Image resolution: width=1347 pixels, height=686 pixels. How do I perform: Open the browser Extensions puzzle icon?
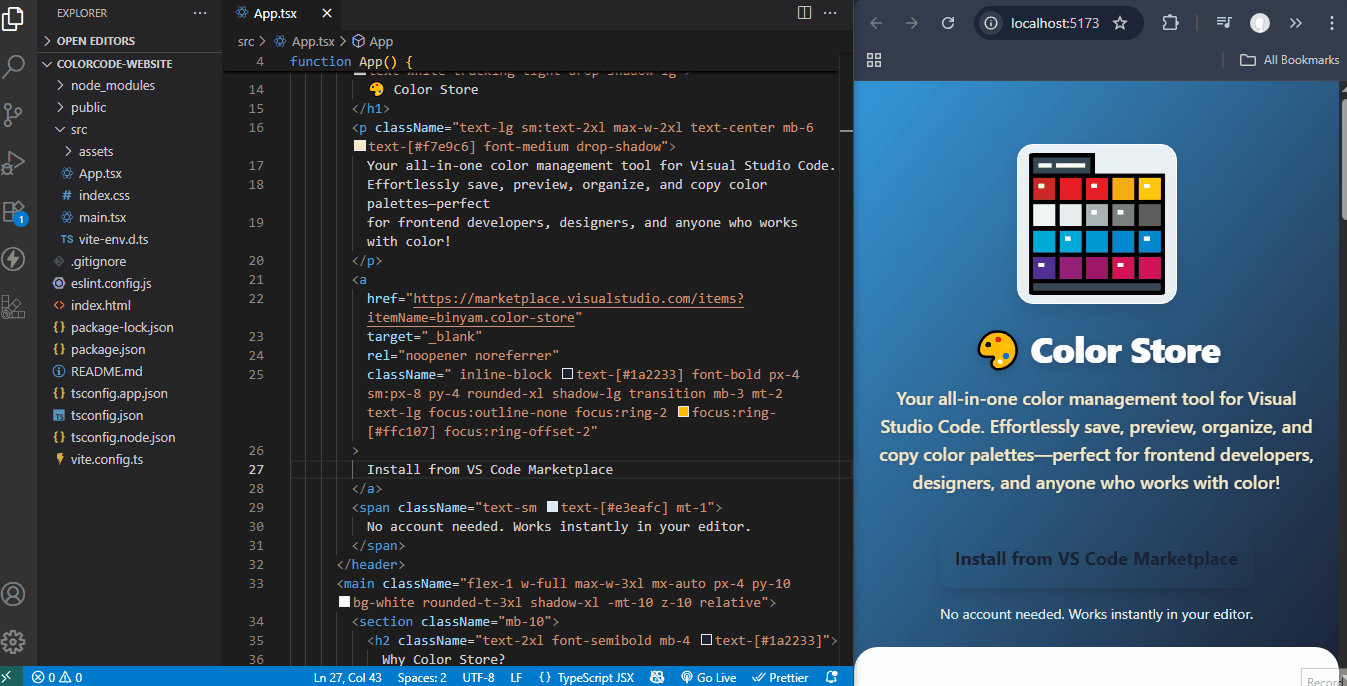point(1170,23)
